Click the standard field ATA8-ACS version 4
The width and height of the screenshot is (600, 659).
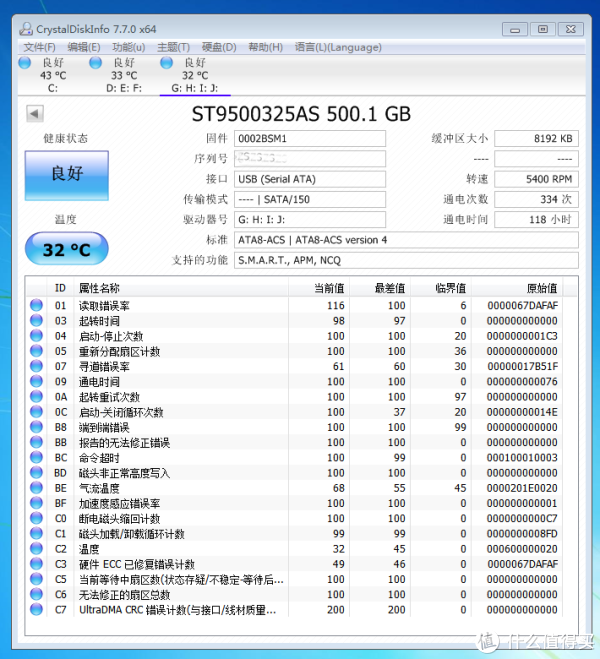pos(406,240)
